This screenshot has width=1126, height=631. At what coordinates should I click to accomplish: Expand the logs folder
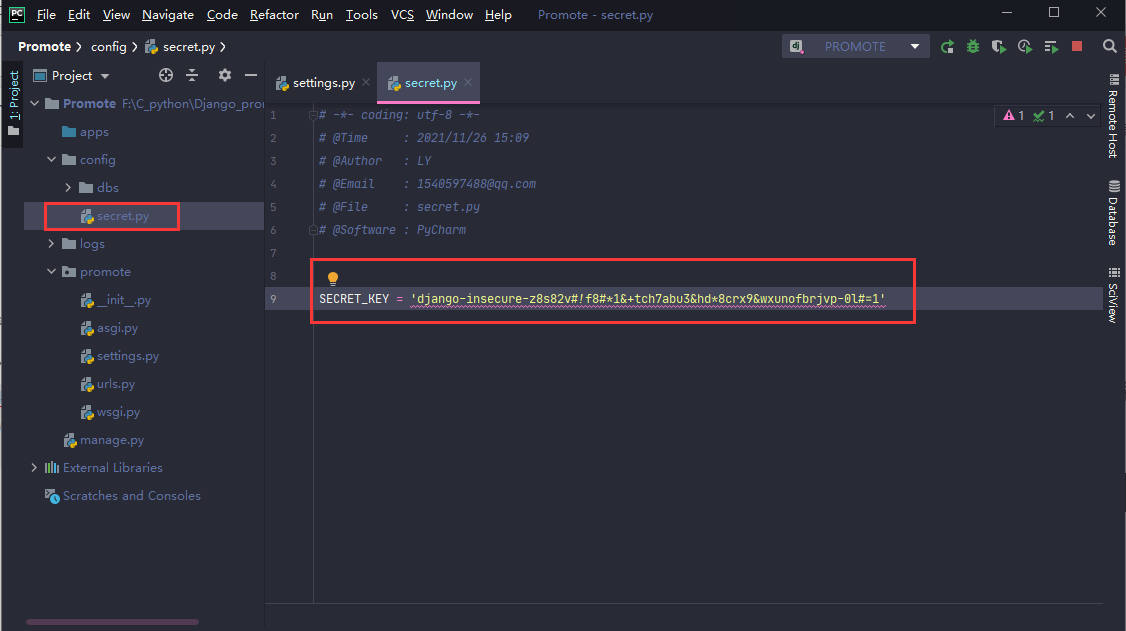tap(52, 243)
